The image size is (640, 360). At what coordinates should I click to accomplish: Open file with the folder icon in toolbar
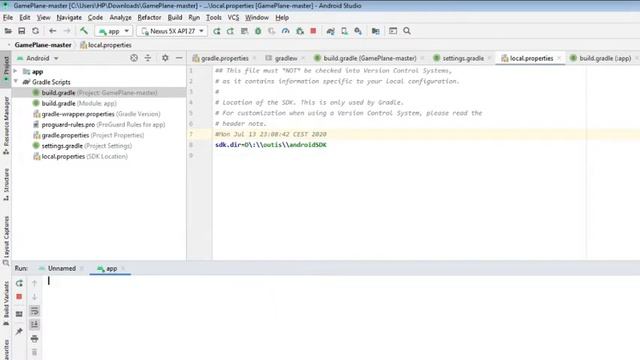tap(8, 31)
